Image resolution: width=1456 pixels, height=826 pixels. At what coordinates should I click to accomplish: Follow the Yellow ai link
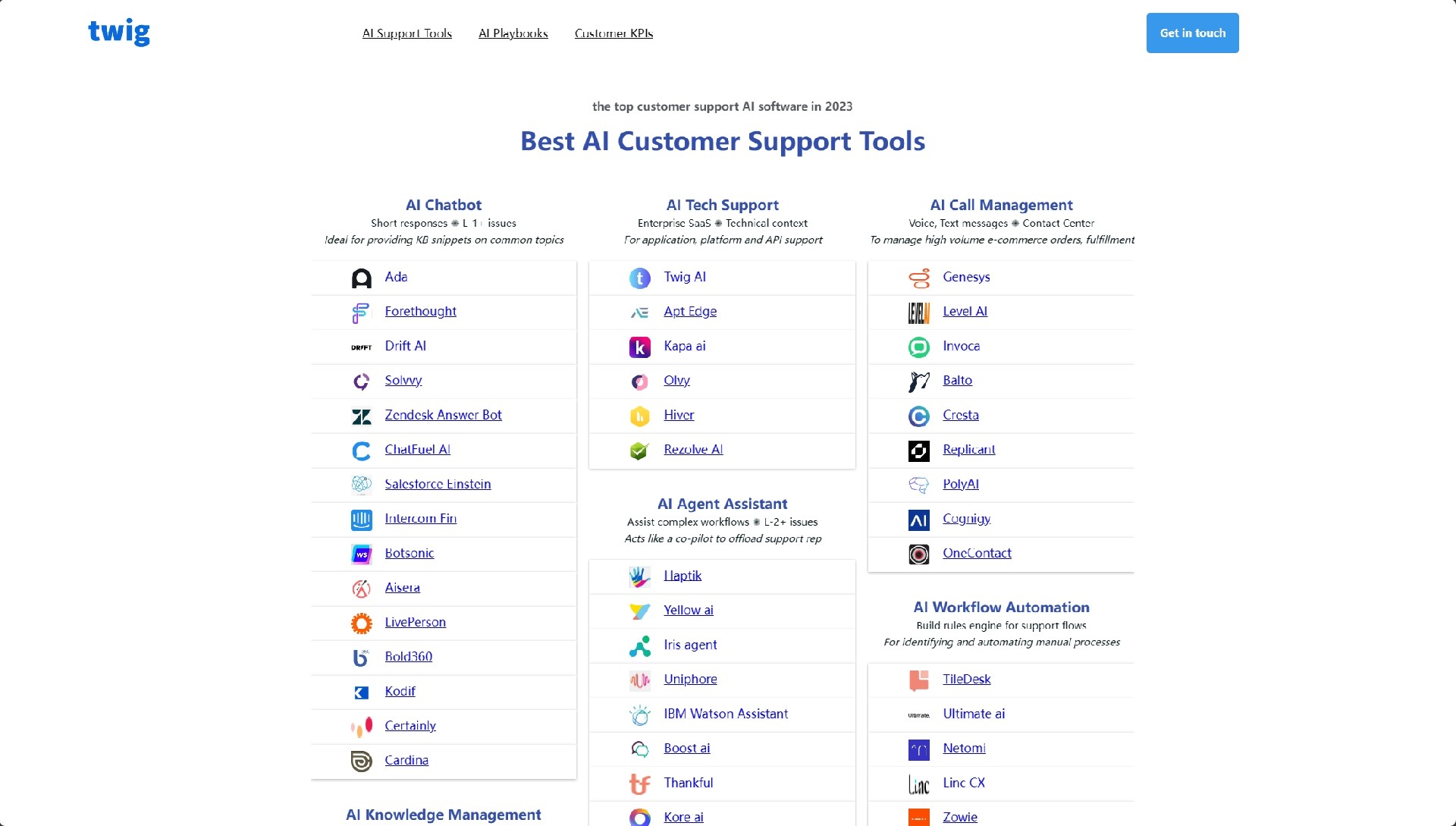pyautogui.click(x=689, y=610)
